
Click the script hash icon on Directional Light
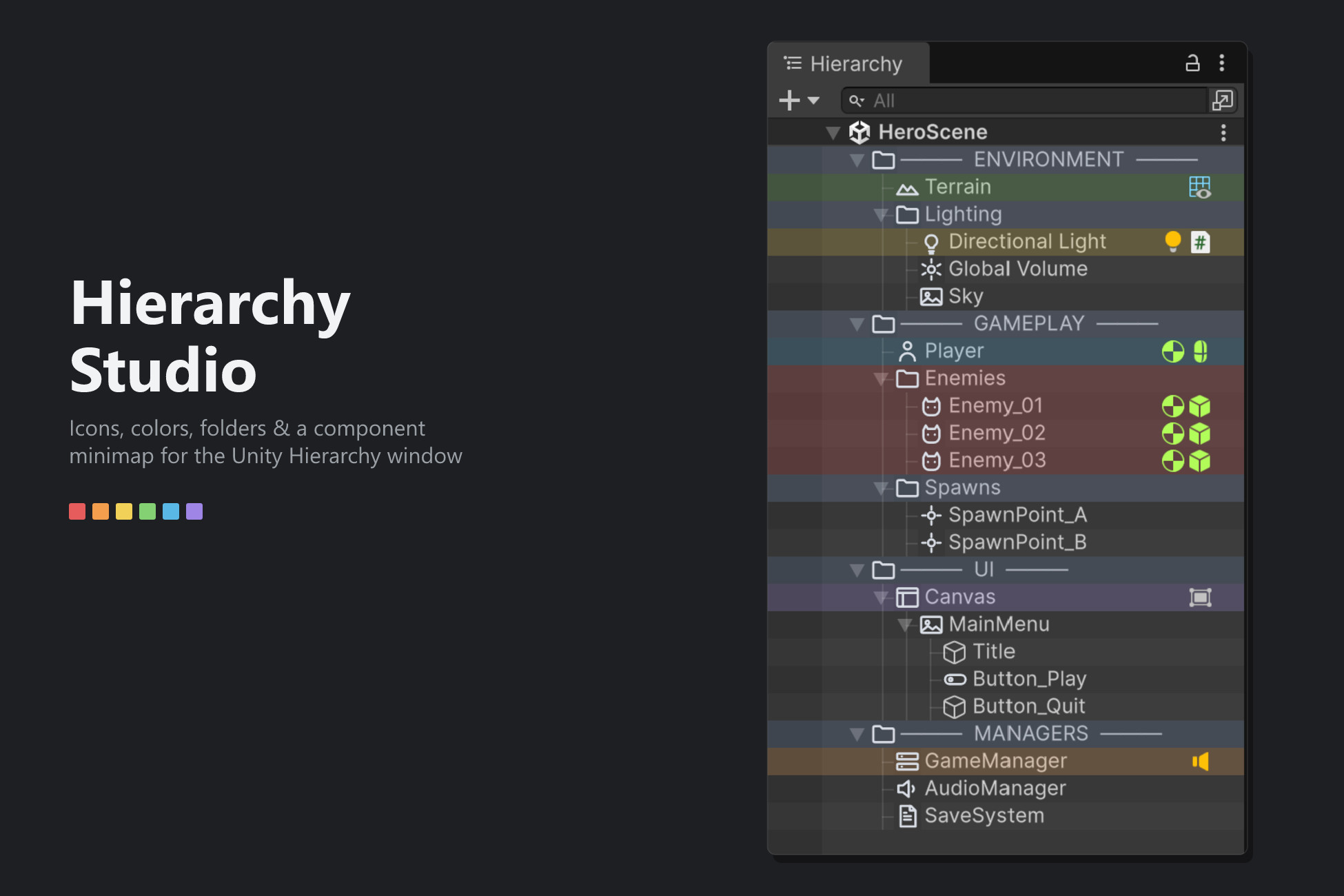(x=1200, y=242)
